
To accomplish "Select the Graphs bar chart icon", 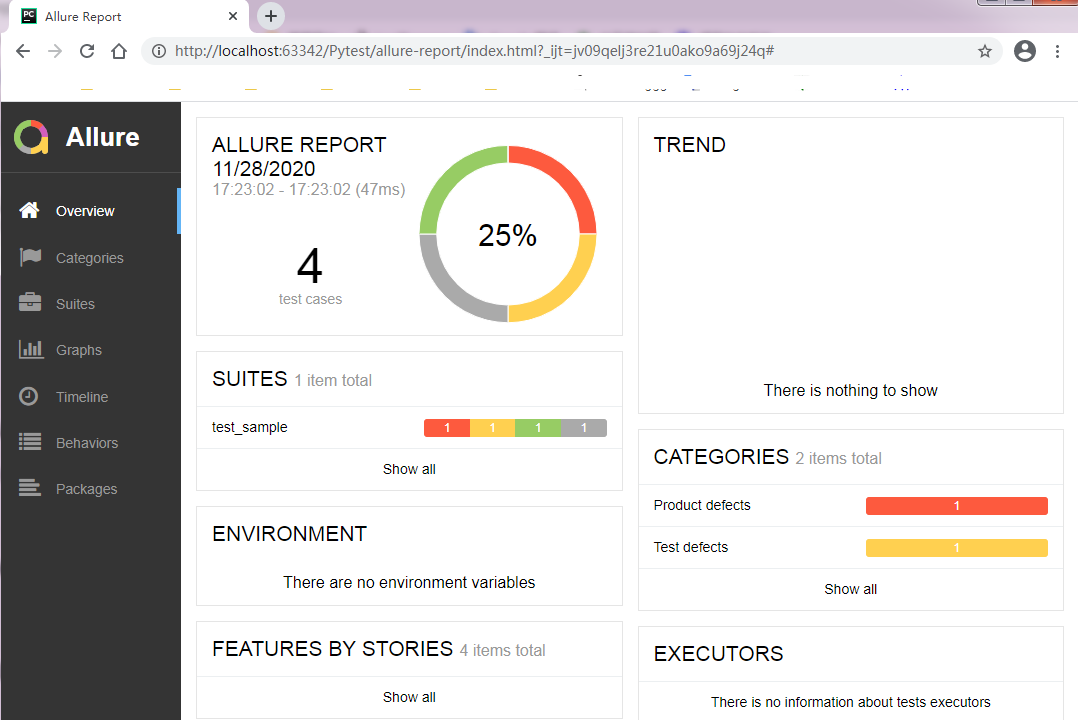I will [x=31, y=349].
